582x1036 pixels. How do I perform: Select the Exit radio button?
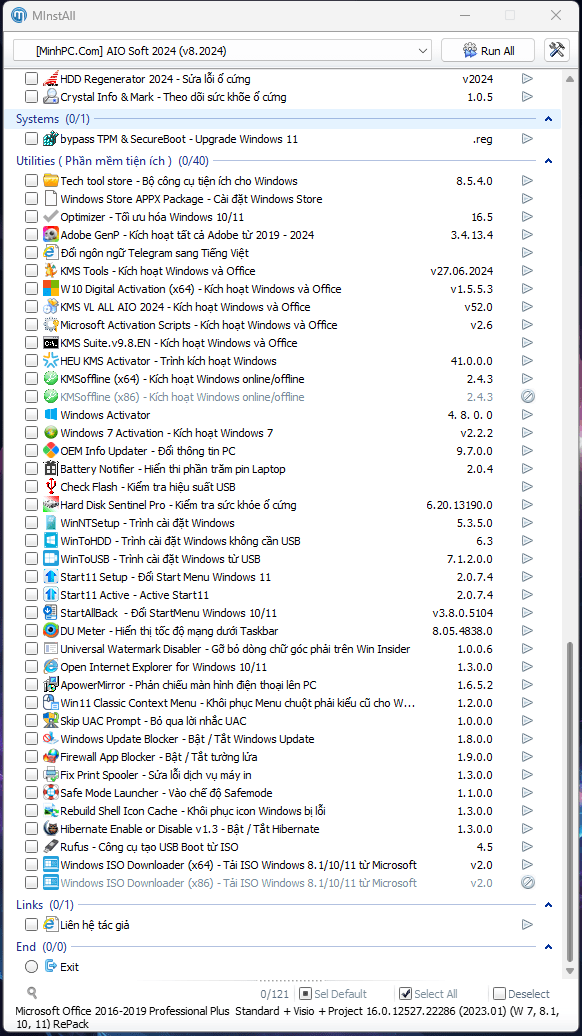tap(31, 967)
